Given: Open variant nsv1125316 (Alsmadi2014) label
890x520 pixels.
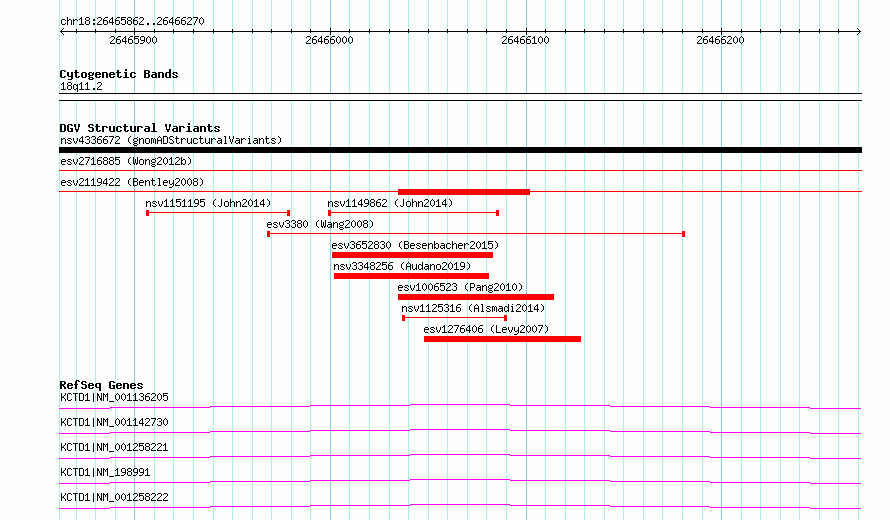Looking at the screenshot, I should [473, 308].
